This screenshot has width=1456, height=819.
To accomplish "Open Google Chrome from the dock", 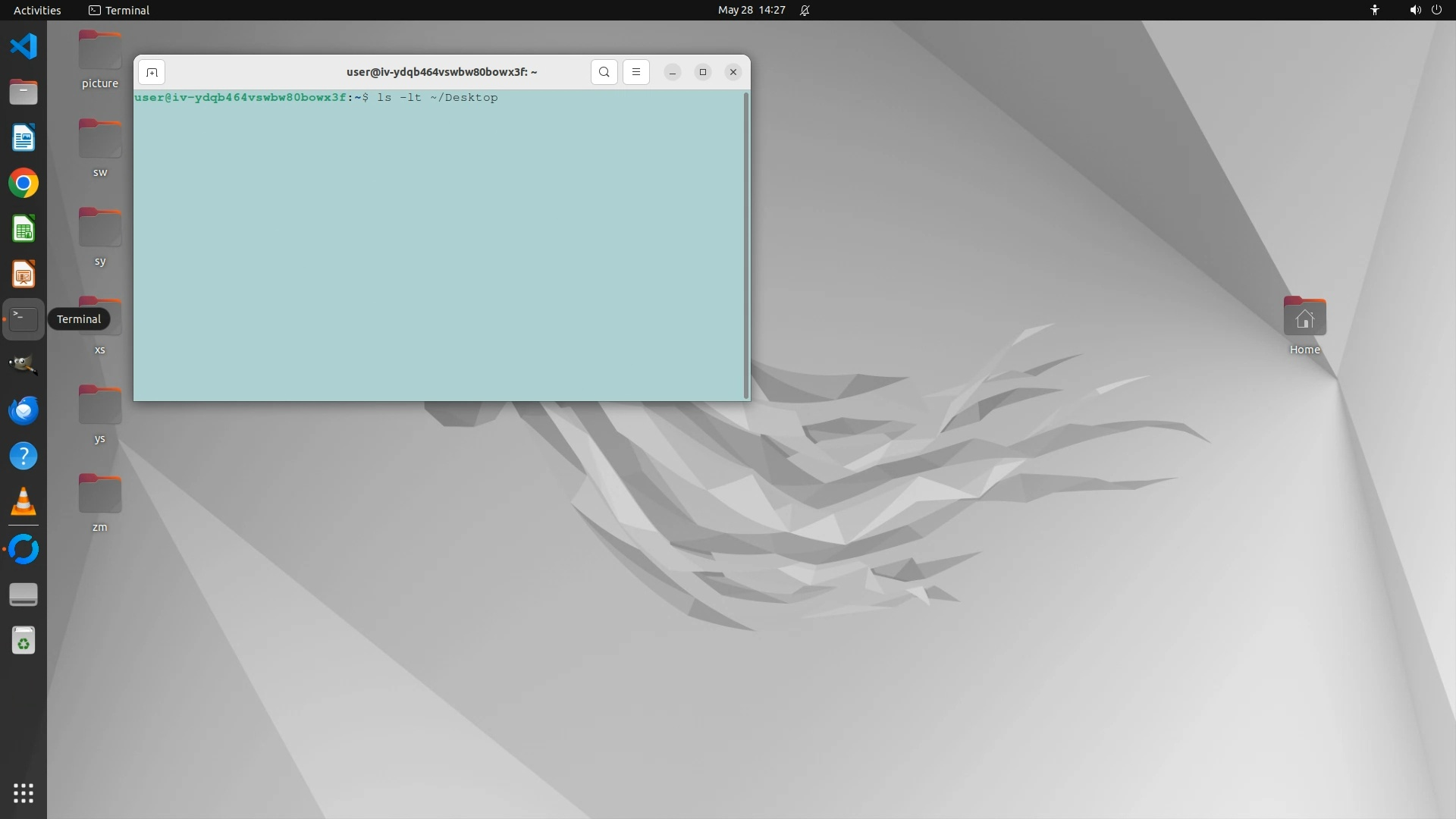I will point(24,184).
